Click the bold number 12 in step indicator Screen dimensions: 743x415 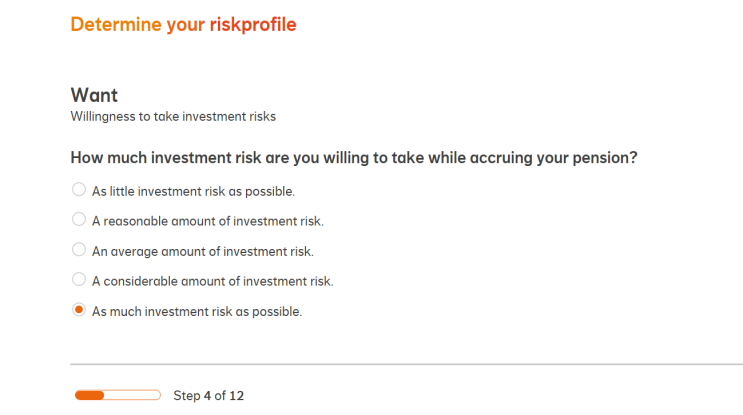point(236,396)
